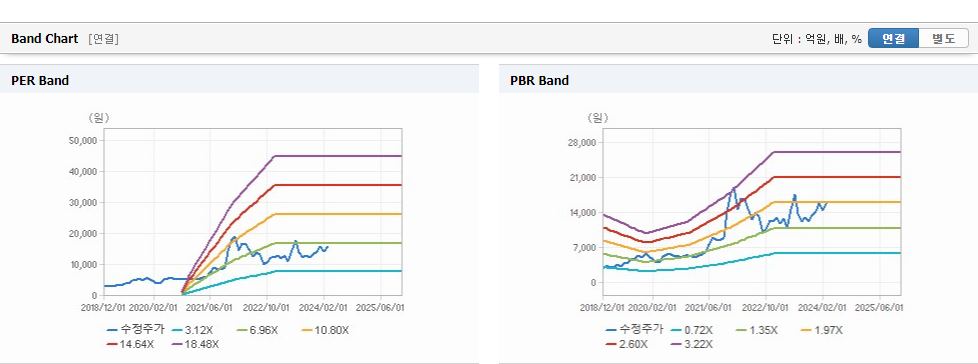Click the 28,000 axis label in PBR chart

[582, 143]
